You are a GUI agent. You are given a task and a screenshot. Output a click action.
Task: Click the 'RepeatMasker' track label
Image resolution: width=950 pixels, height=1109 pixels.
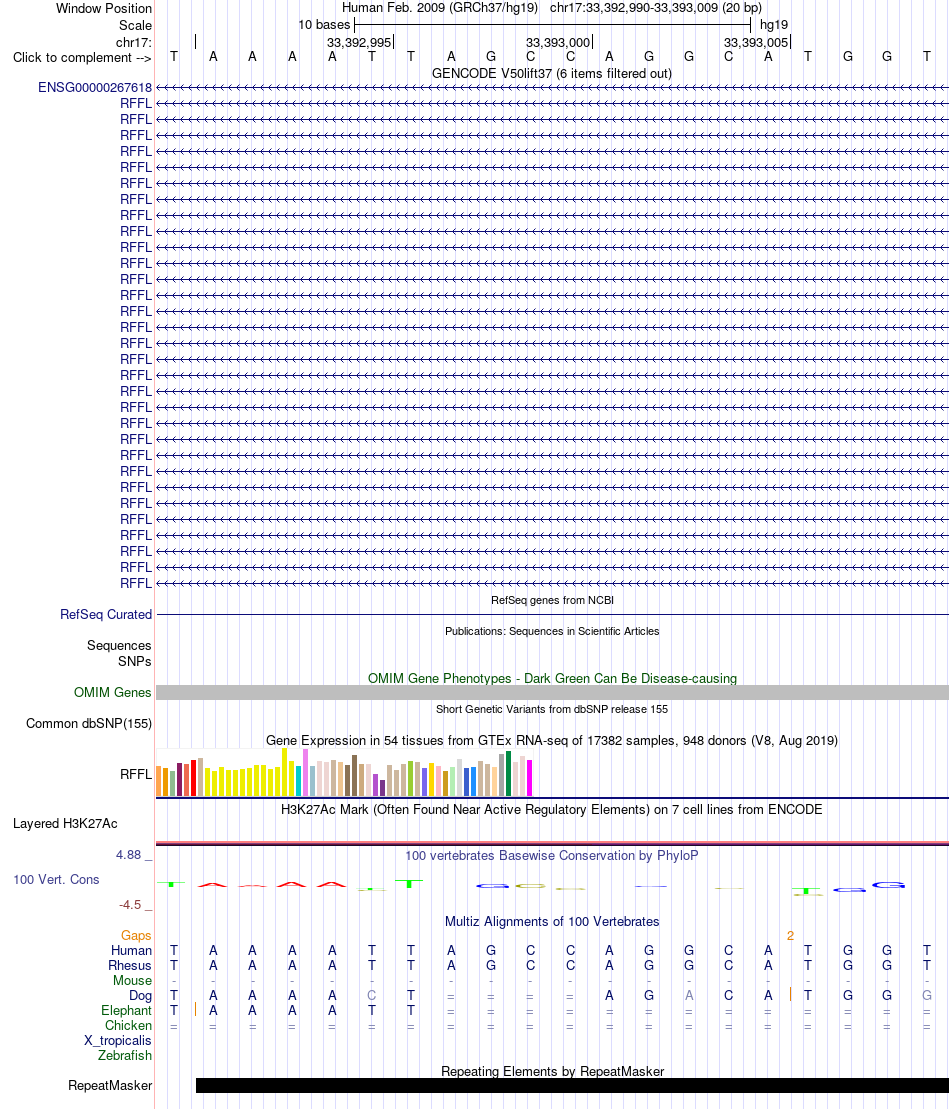(110, 1086)
